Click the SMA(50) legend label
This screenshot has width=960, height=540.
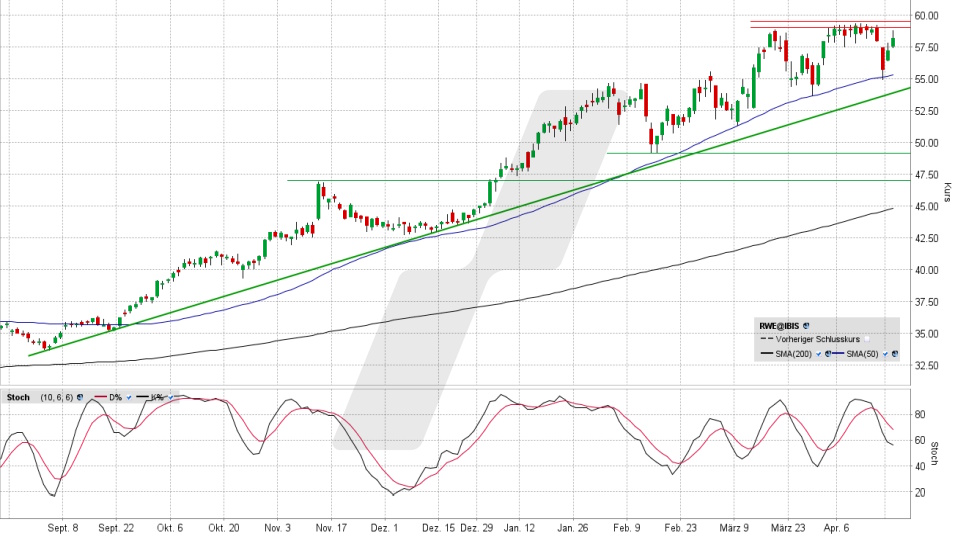coord(862,354)
